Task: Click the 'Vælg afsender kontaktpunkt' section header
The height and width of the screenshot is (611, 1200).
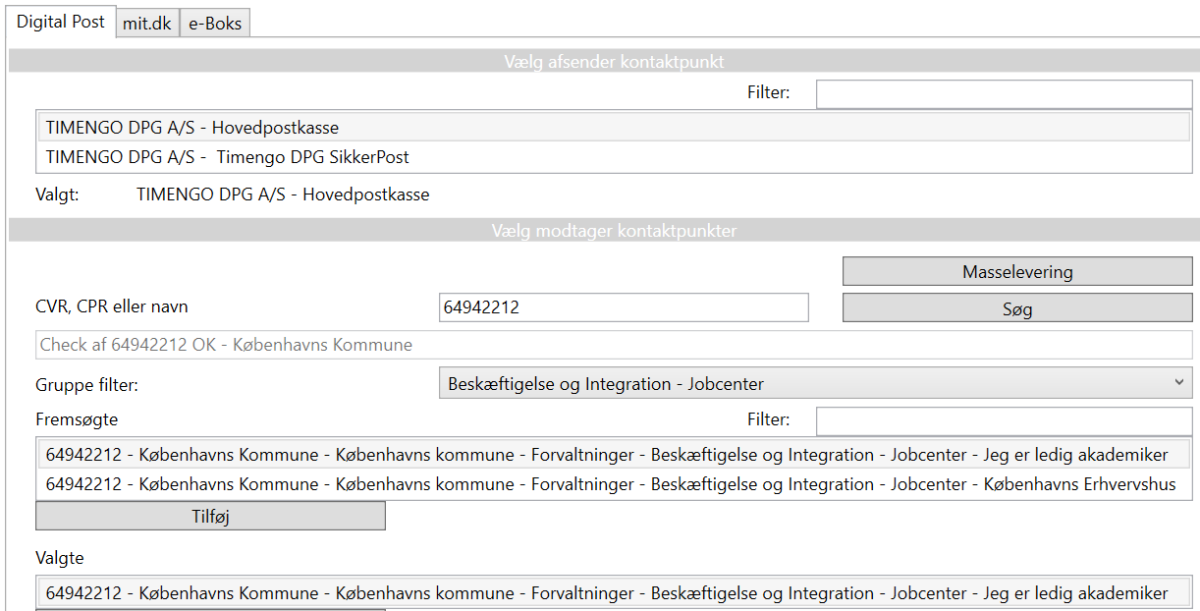Action: [x=613, y=62]
